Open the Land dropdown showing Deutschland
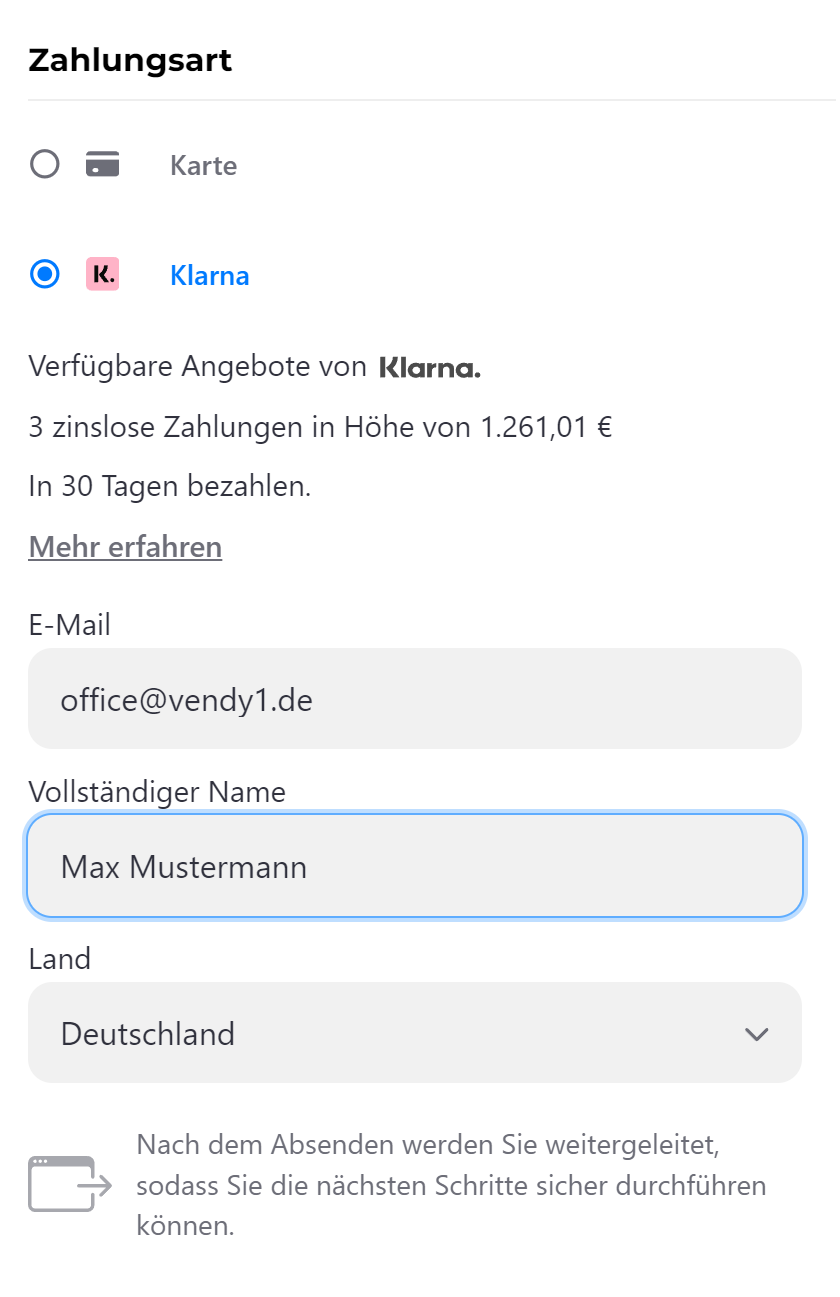The image size is (840, 1297). point(415,1032)
